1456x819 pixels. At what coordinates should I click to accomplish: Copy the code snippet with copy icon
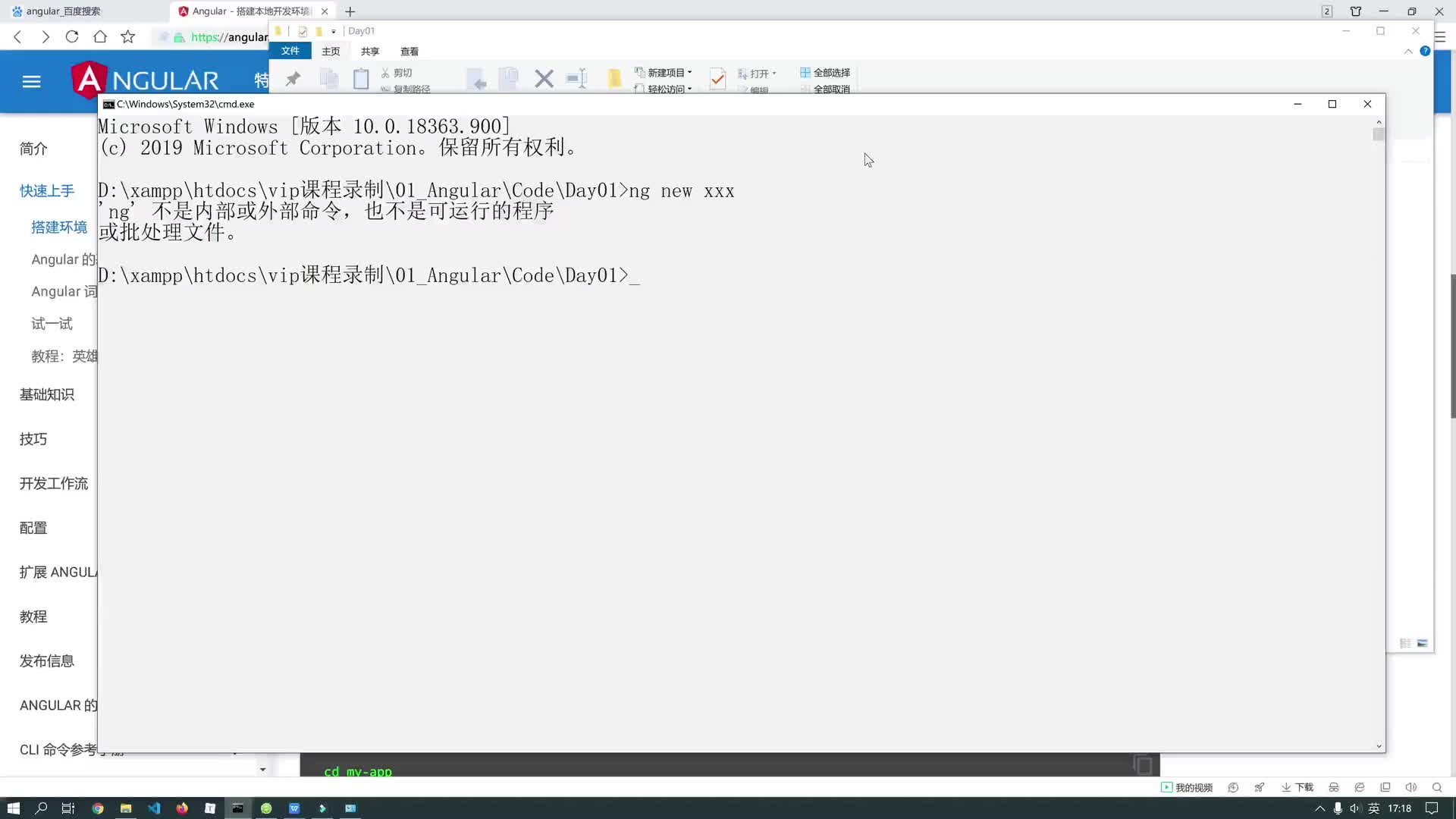pos(1143,764)
